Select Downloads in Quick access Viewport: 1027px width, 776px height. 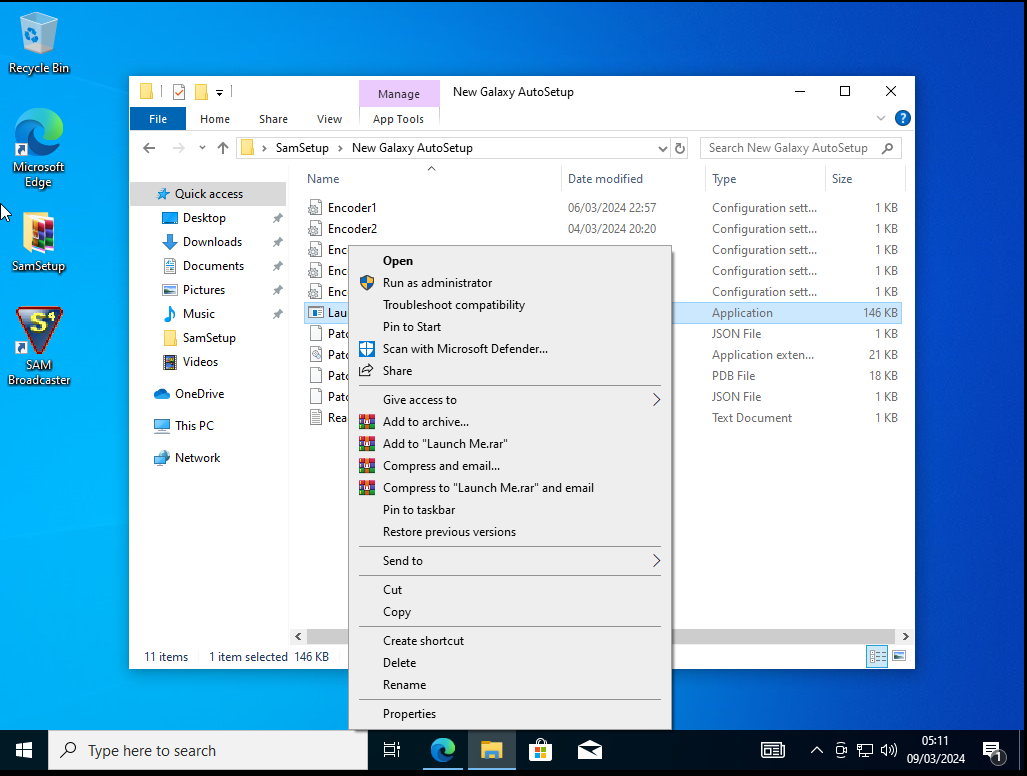pos(212,242)
